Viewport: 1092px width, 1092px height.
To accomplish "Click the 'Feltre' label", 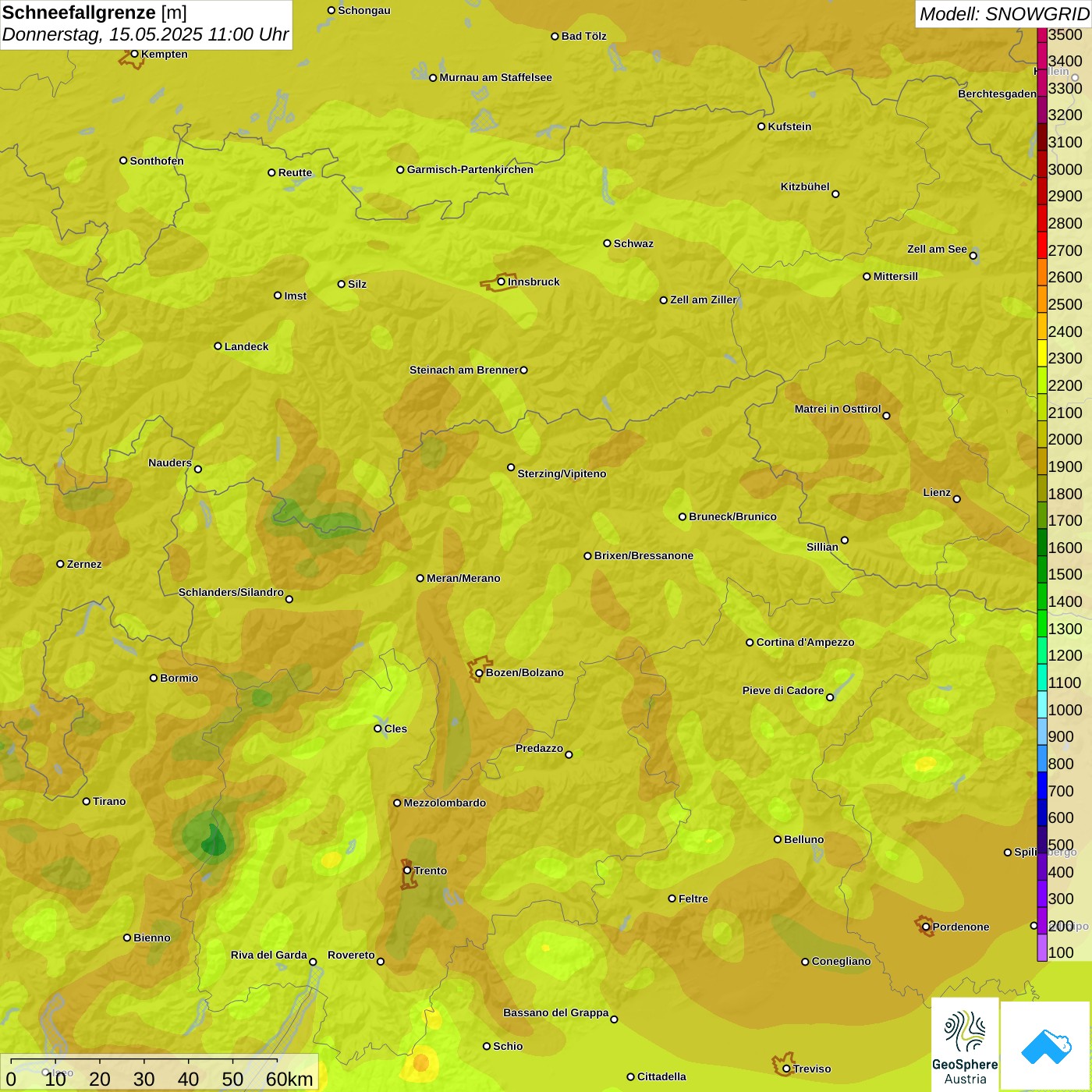I will 693,899.
